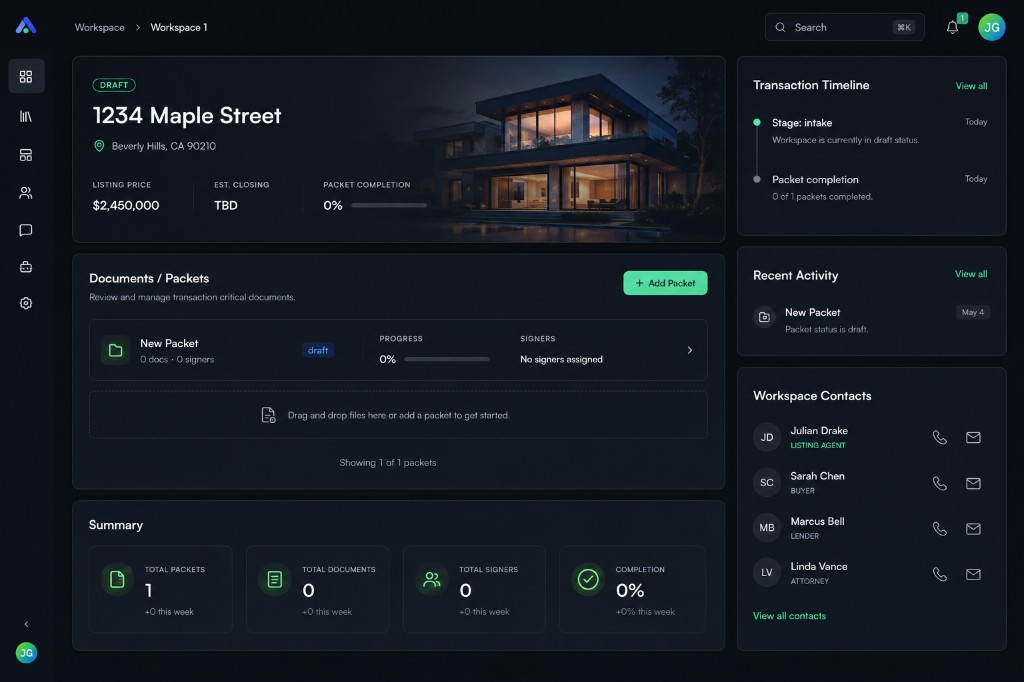Click the ⌘K shortcut badge in search
Viewport: 1024px width, 682px height.
point(904,27)
